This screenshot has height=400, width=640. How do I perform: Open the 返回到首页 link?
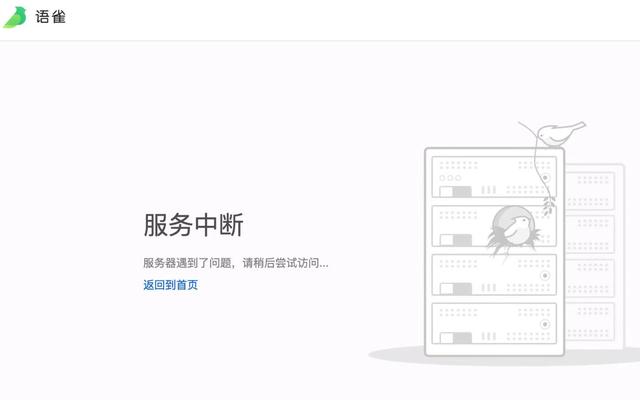(x=171, y=284)
